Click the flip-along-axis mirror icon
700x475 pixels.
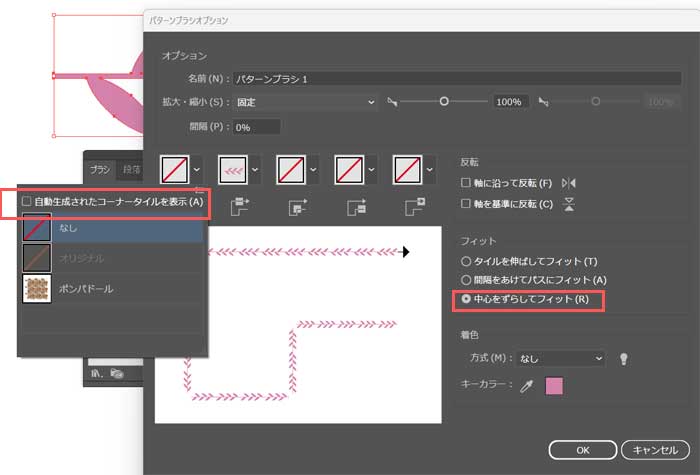(569, 183)
